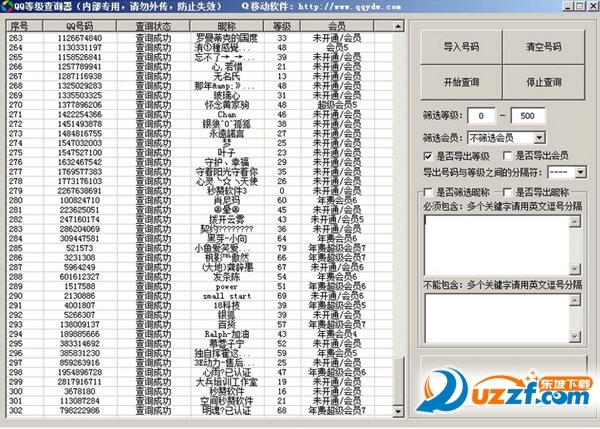Minimize the QQ等级查询器 window
The image size is (600, 429).
click(x=568, y=6)
